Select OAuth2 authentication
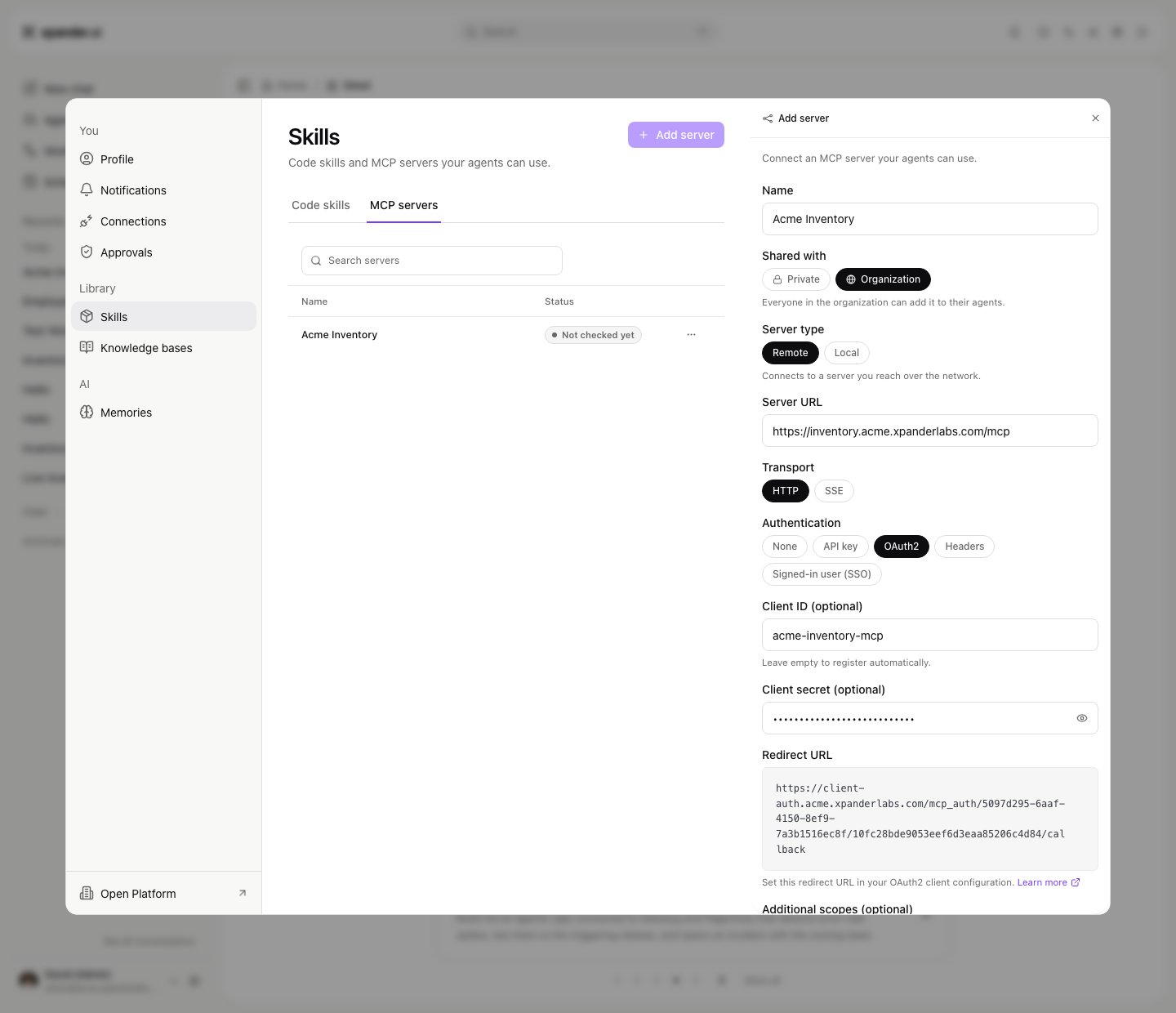The width and height of the screenshot is (1176, 1013). pyautogui.click(x=902, y=547)
